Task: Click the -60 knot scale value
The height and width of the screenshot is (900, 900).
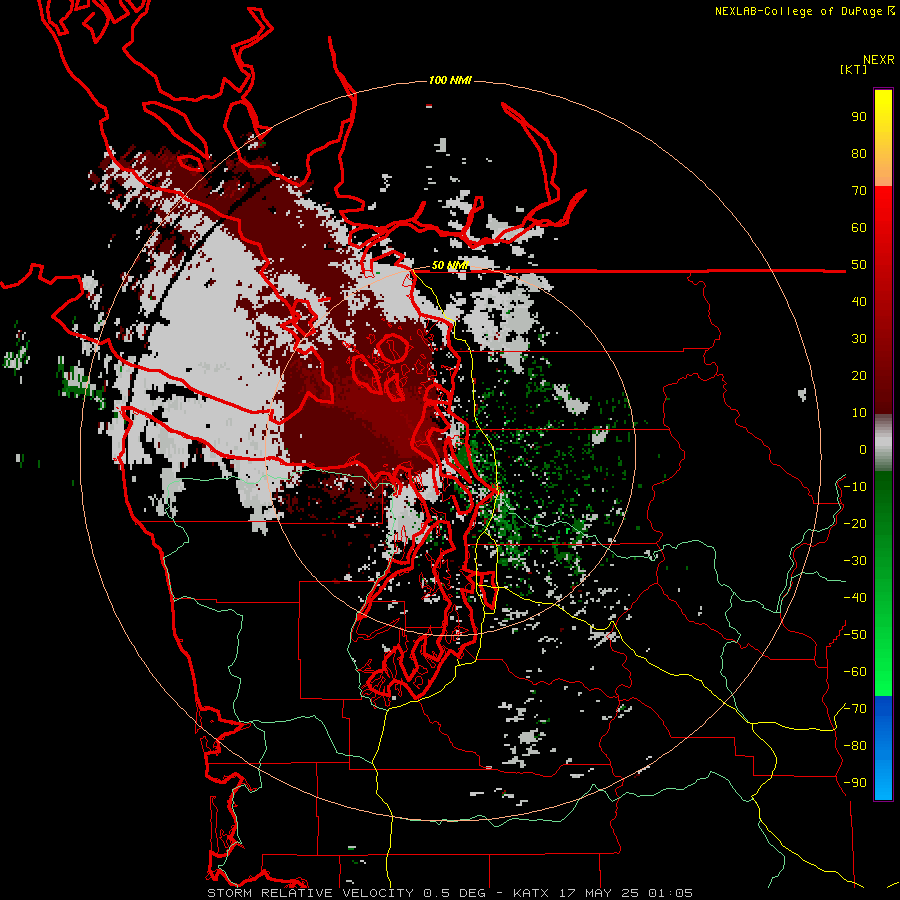Action: tap(855, 672)
